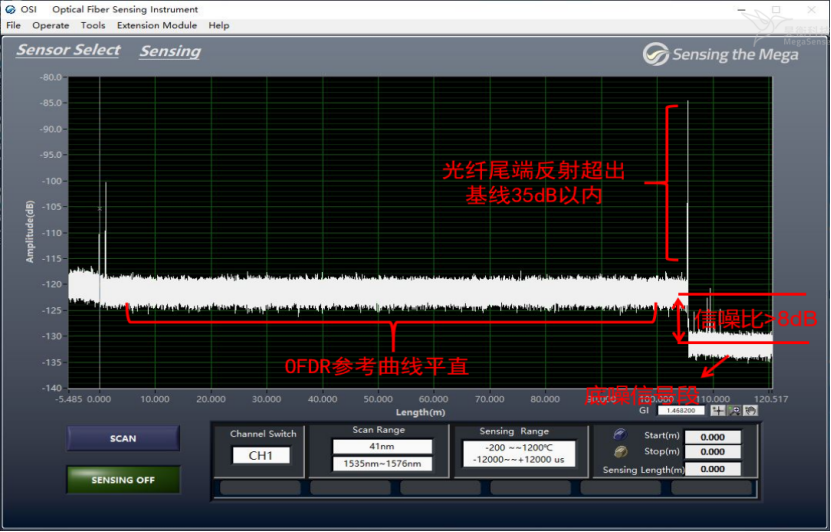Open the File menu
Viewport: 831px width, 532px height.
13,25
